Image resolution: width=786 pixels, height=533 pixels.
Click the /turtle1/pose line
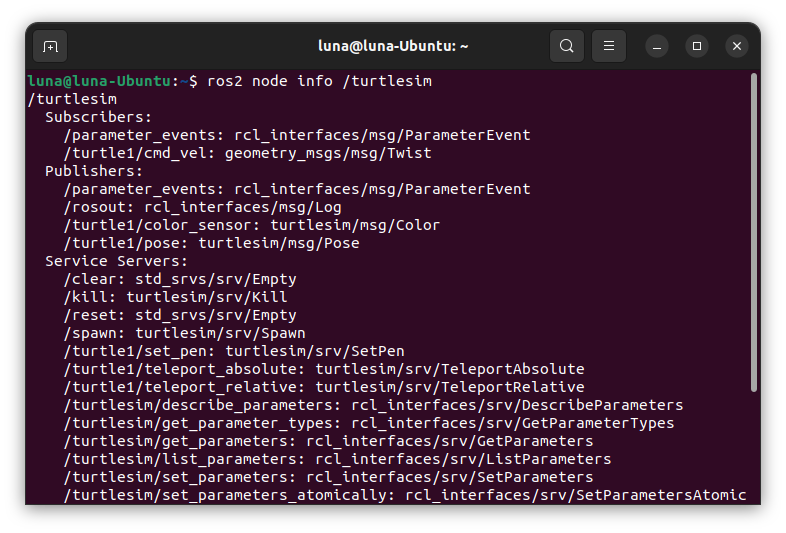[212, 243]
